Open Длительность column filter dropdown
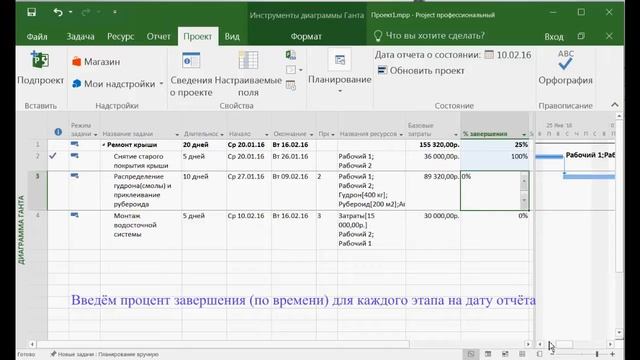The image size is (640, 360). (x=222, y=134)
